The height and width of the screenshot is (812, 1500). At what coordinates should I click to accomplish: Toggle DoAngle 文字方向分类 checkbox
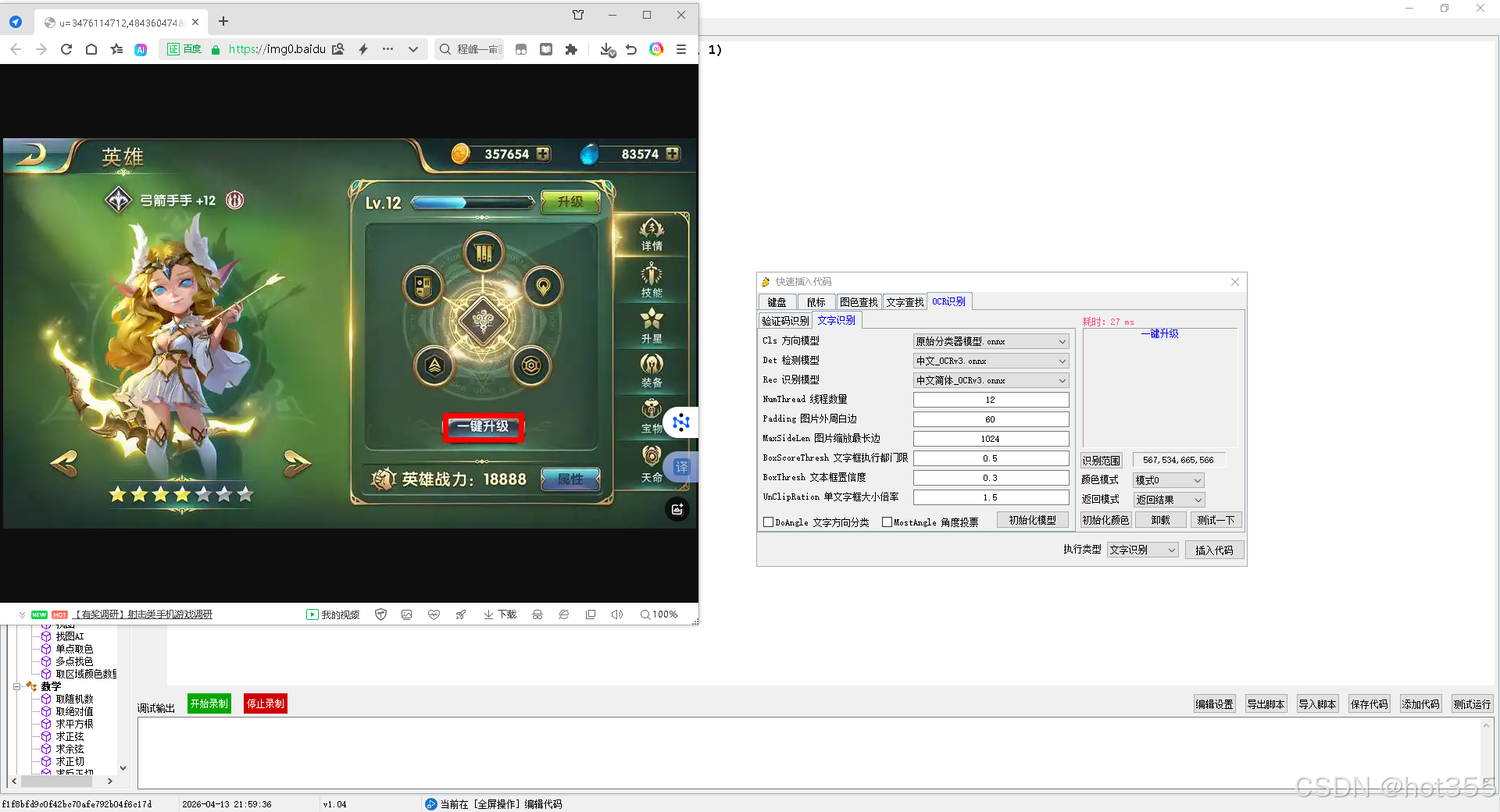coord(768,522)
